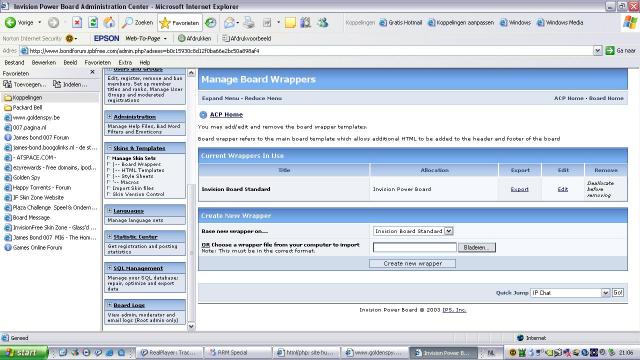The height and width of the screenshot is (360, 640).
Task: Open the Extra menu
Action: click(125, 62)
